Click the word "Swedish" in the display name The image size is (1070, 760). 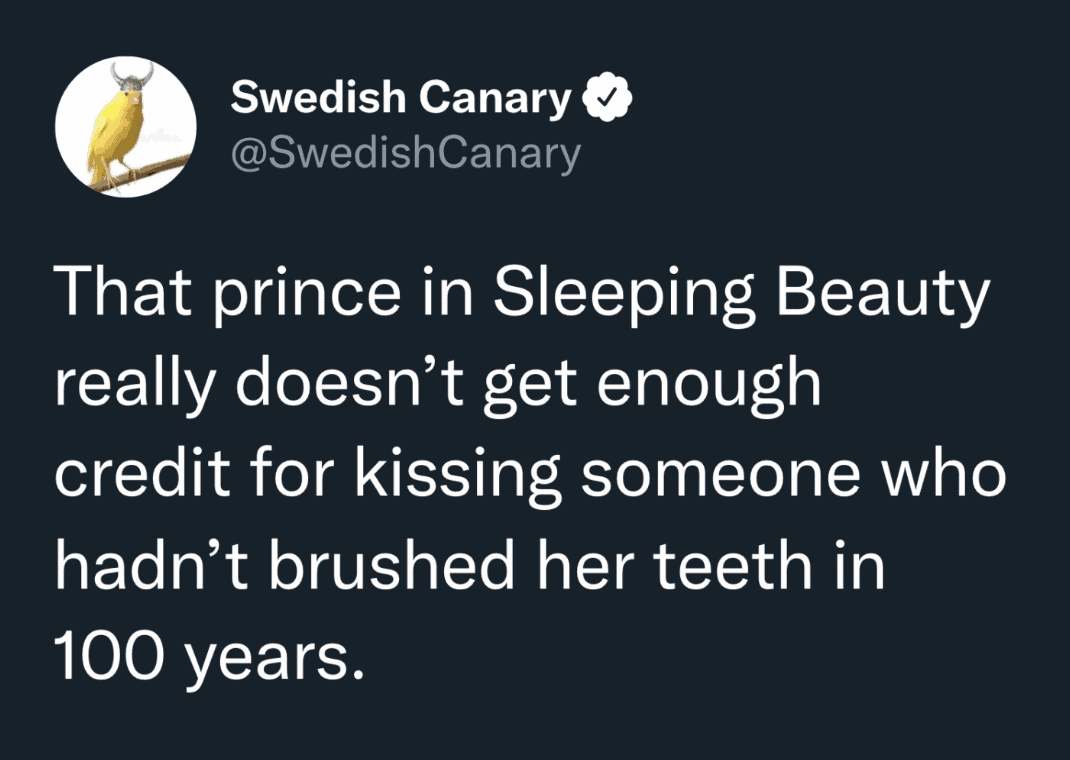click(x=318, y=98)
